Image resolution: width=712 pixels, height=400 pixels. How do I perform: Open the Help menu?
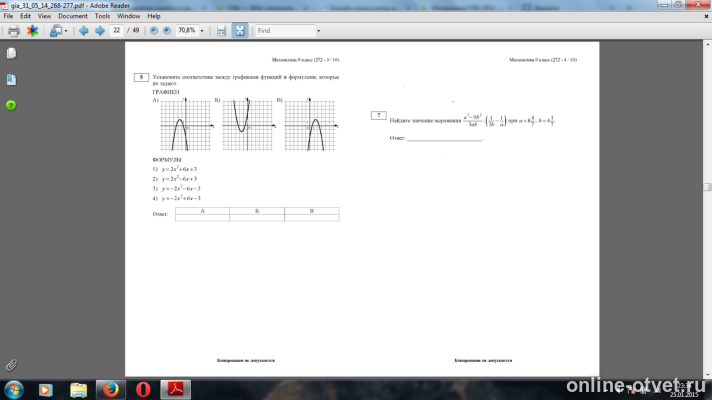[154, 16]
